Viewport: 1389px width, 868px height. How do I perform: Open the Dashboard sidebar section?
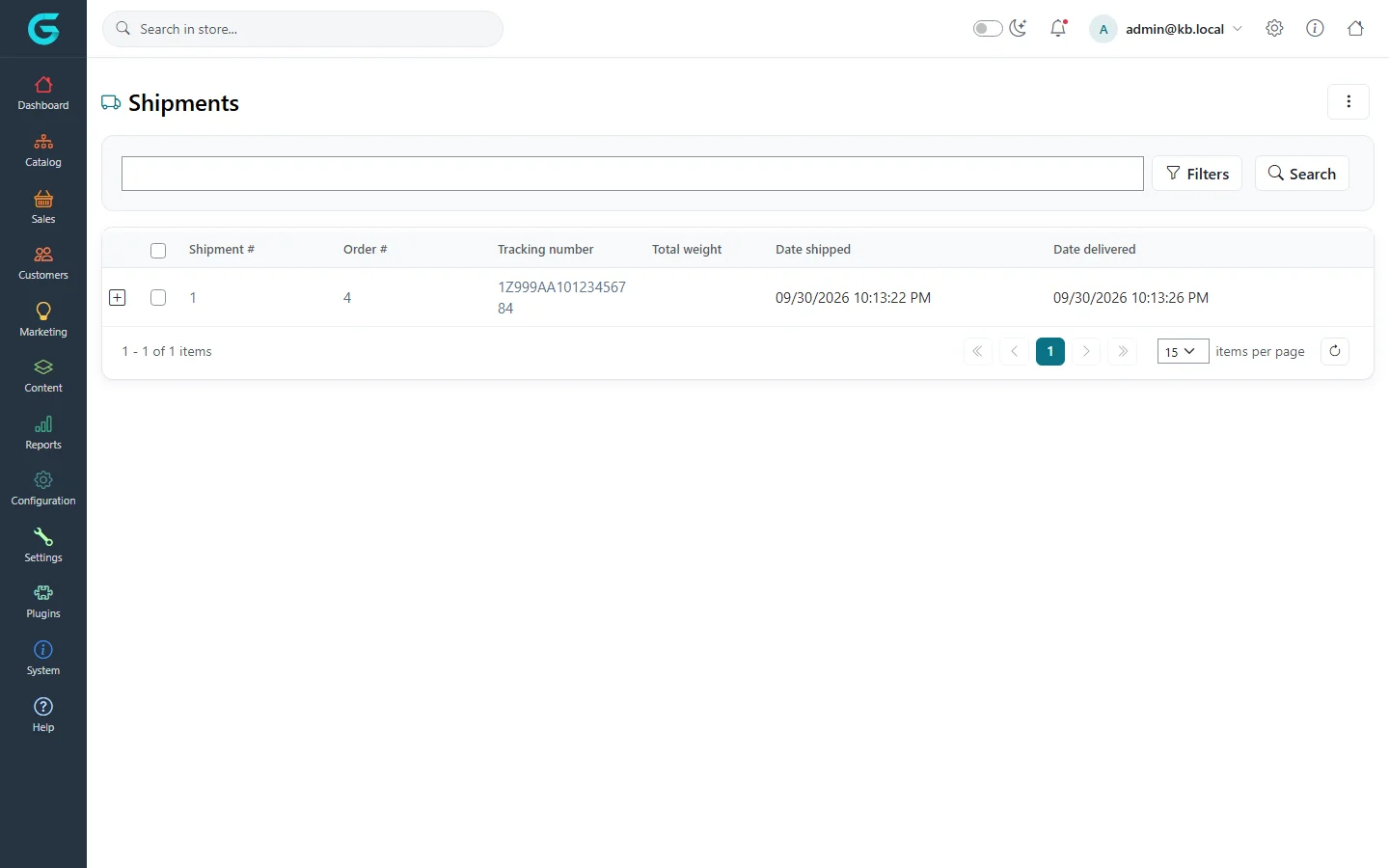click(x=43, y=94)
